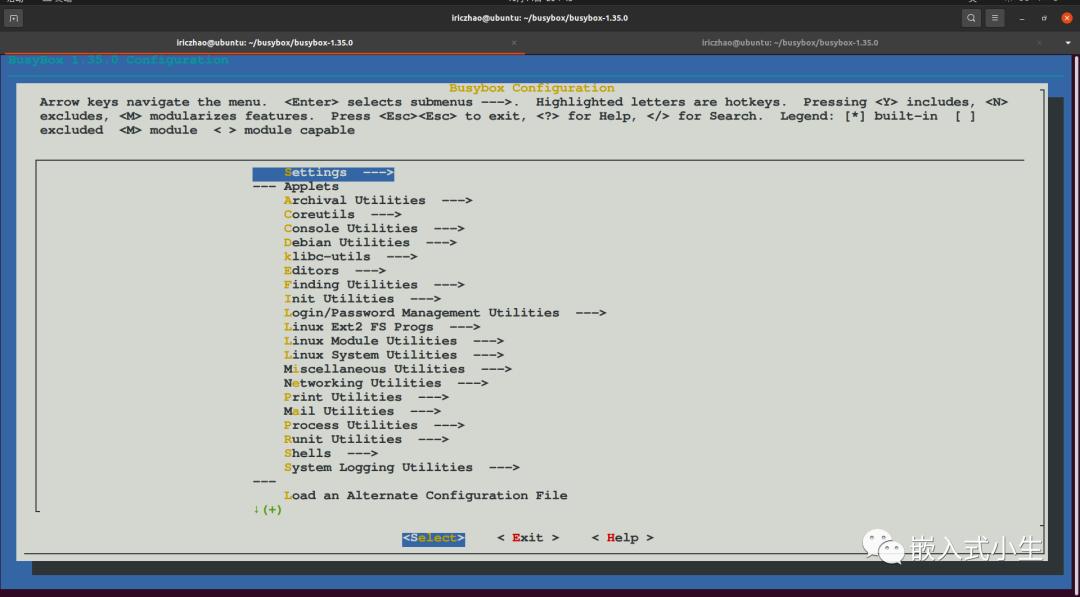The height and width of the screenshot is (597, 1080).
Task: Open a new terminal tab with the title bar icon
Action: click(13, 18)
